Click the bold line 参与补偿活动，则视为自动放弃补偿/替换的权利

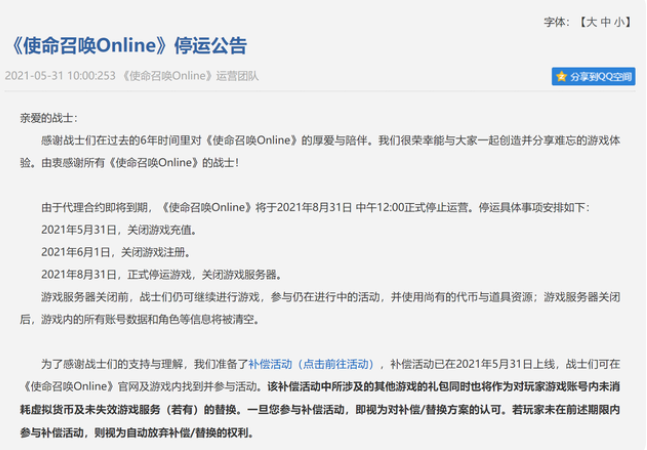click(137, 433)
